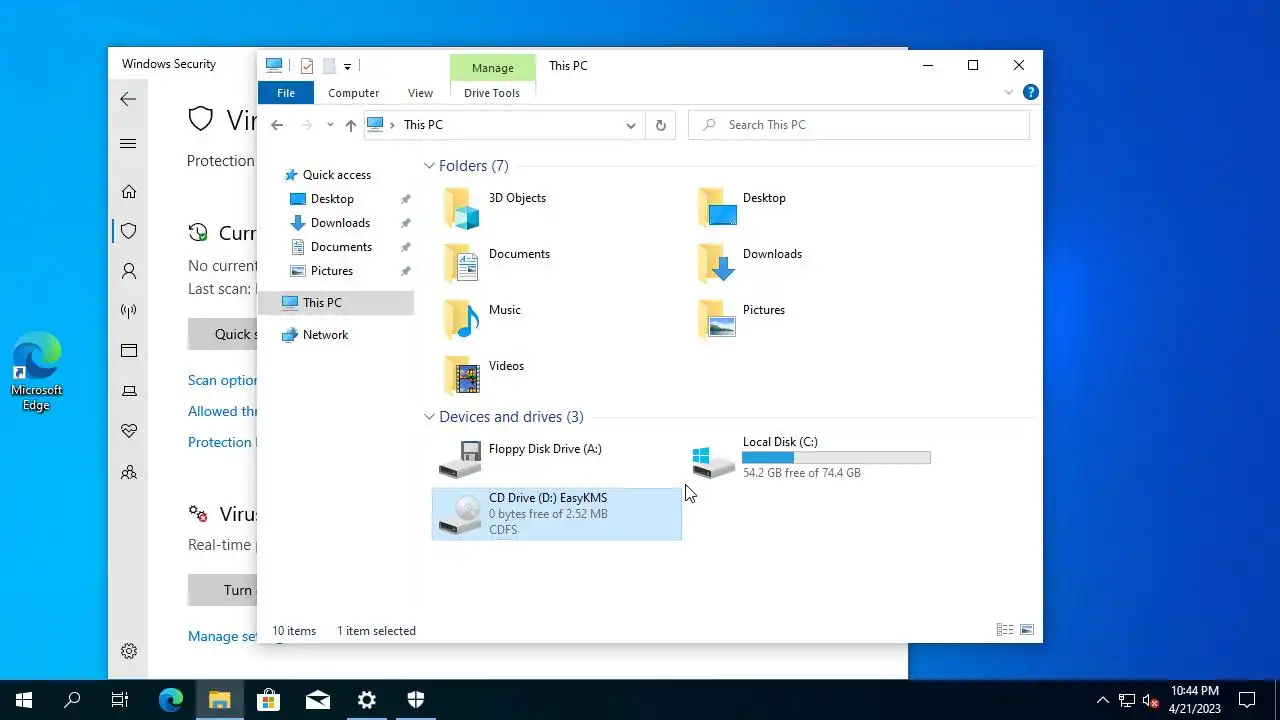Refresh the This PC view
Image resolution: width=1280 pixels, height=720 pixels.
click(x=660, y=125)
